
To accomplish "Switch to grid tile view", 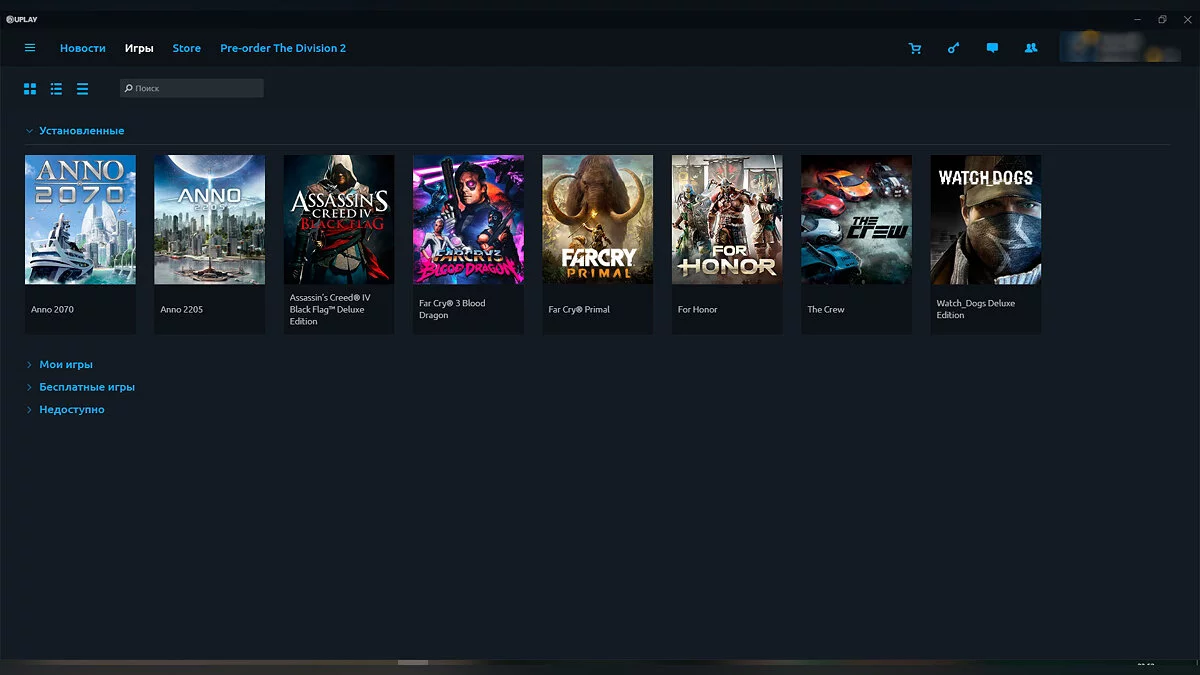I will pos(30,89).
